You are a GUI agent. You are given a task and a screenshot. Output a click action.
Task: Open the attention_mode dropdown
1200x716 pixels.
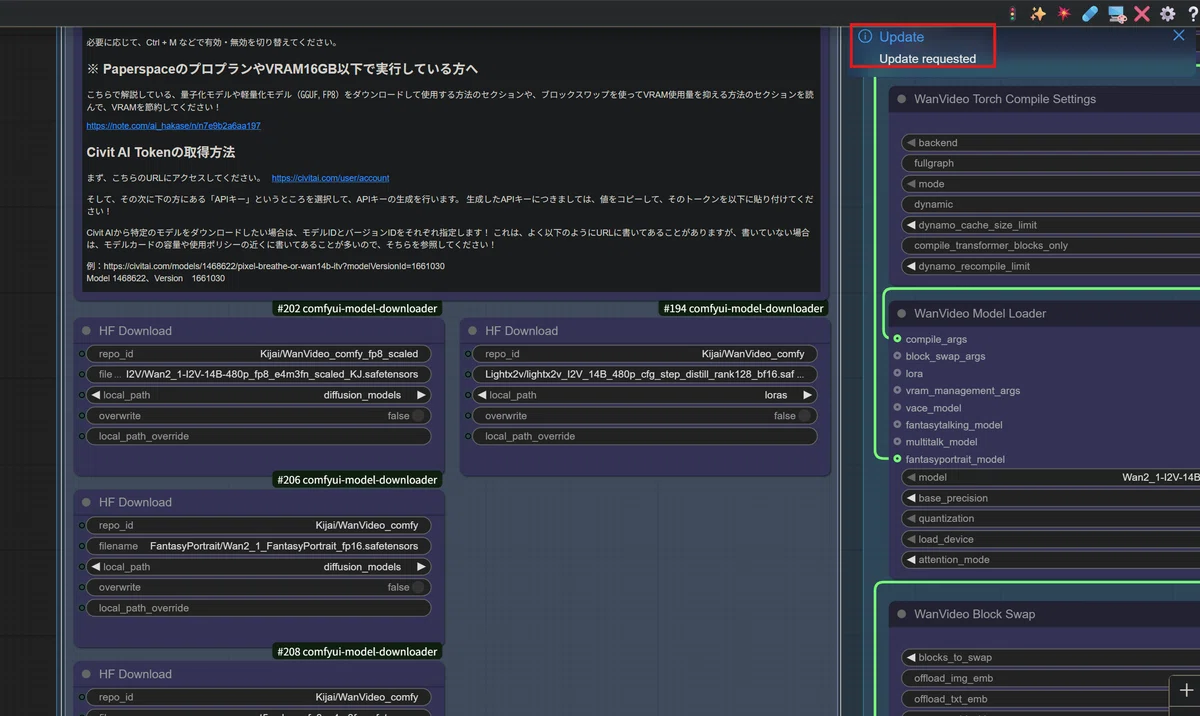1050,560
